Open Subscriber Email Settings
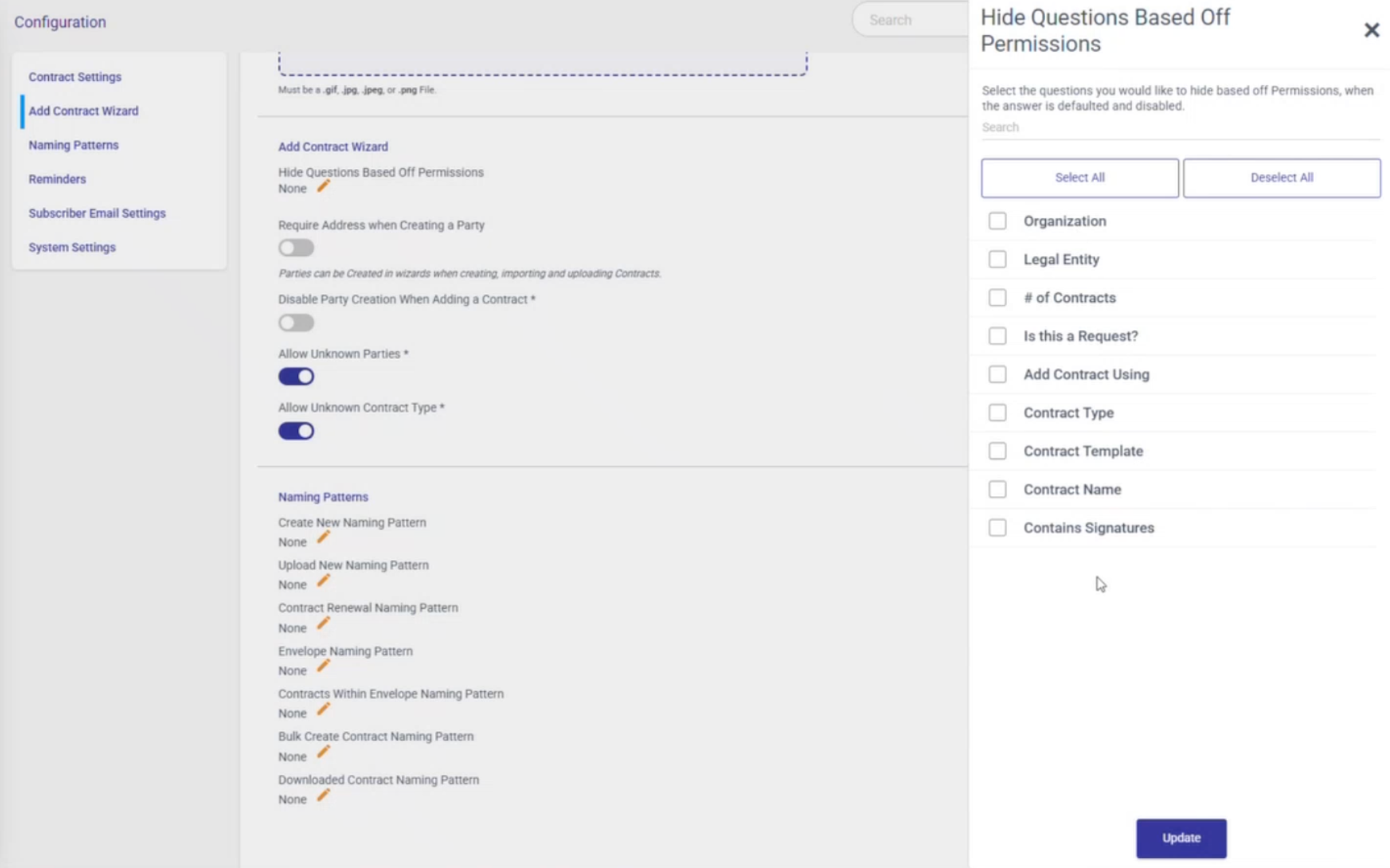Viewport: 1390px width, 868px height. click(x=97, y=213)
